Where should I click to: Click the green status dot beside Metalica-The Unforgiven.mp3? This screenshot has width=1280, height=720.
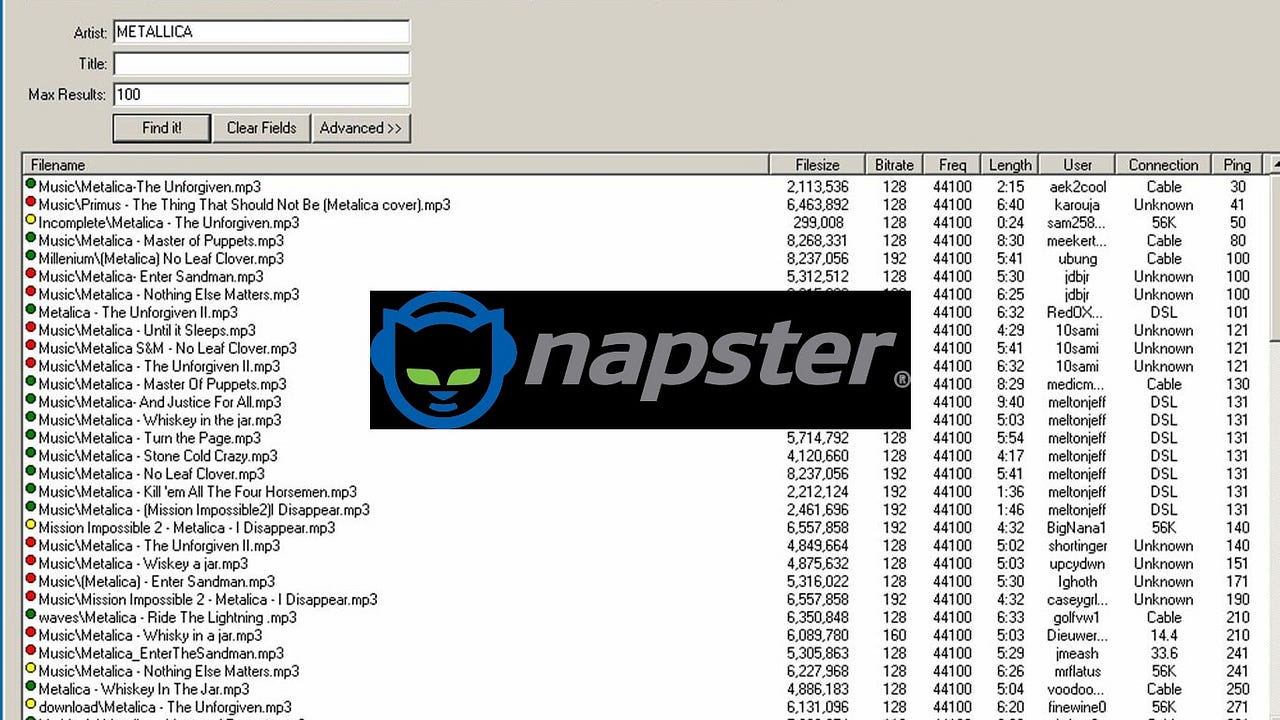click(30, 187)
